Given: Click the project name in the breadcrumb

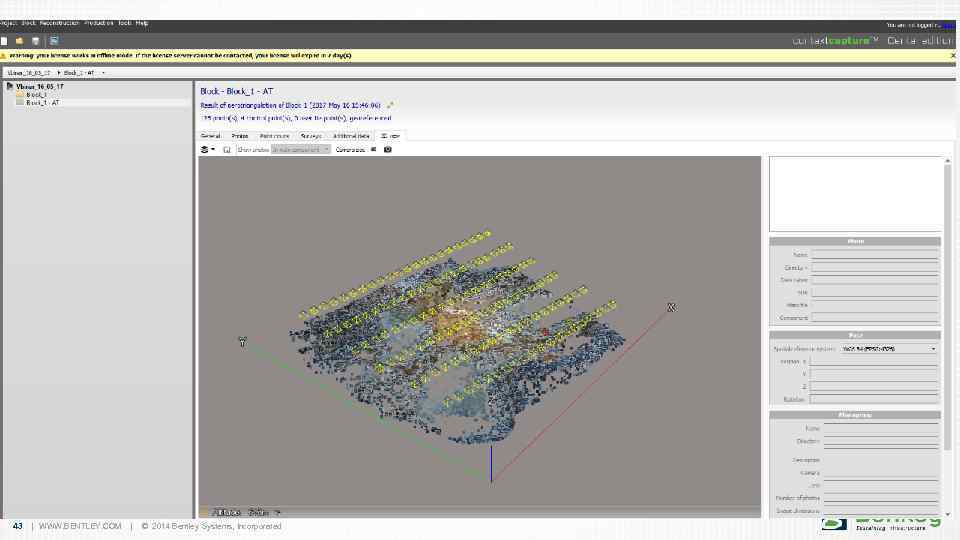Looking at the screenshot, I should click(29, 73).
